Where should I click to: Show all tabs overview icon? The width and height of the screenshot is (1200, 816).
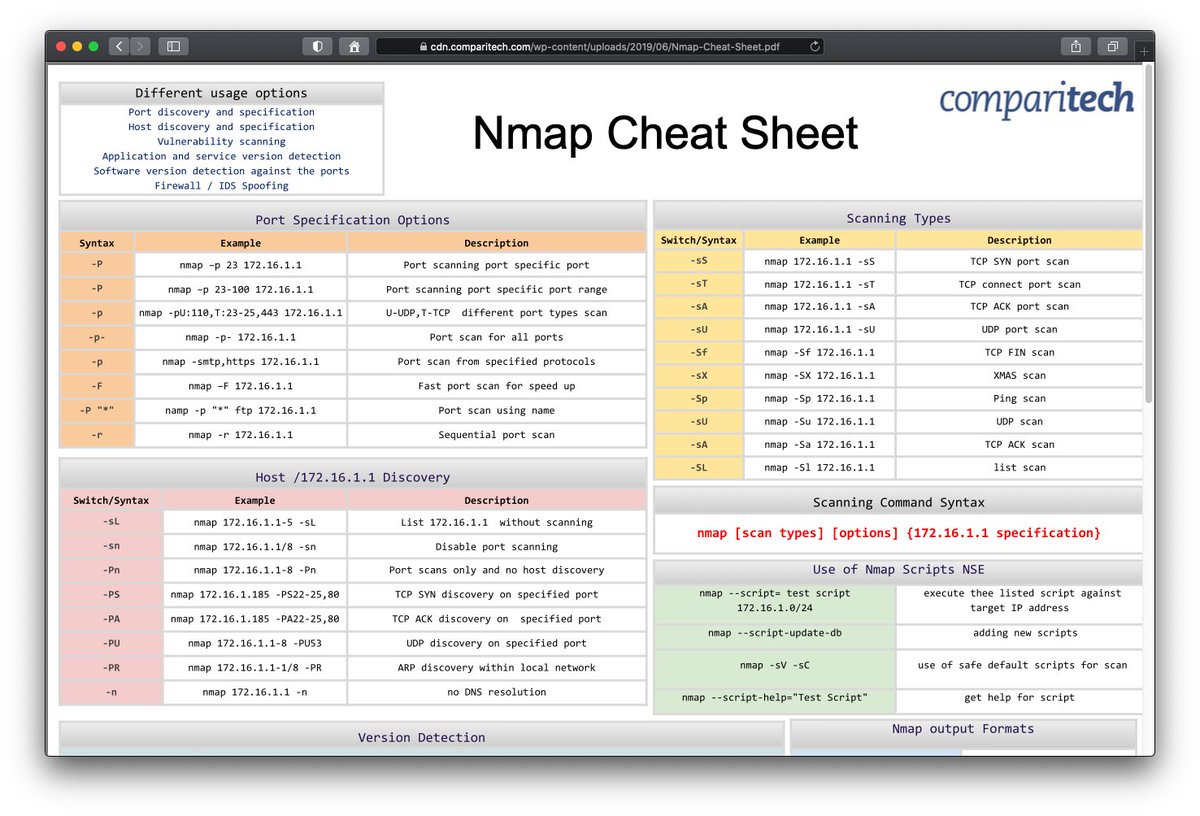click(1112, 46)
